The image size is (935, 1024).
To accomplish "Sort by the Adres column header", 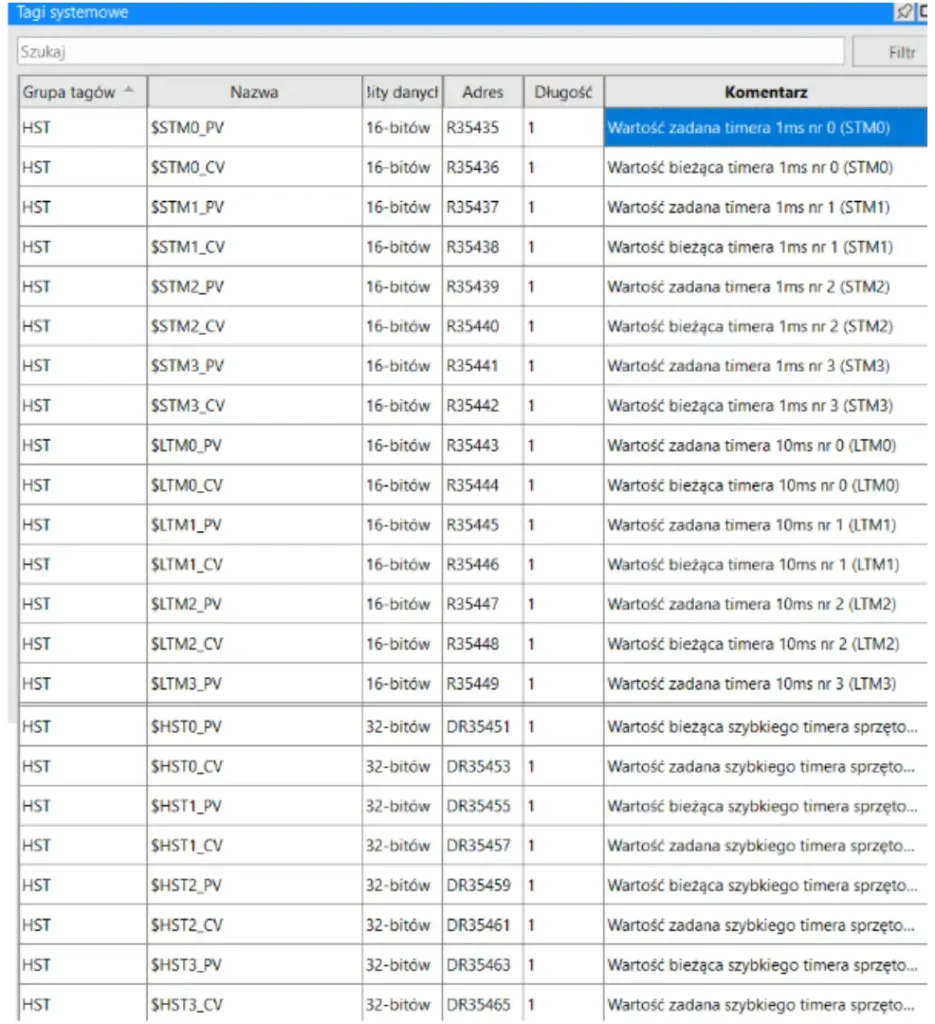I will point(483,92).
